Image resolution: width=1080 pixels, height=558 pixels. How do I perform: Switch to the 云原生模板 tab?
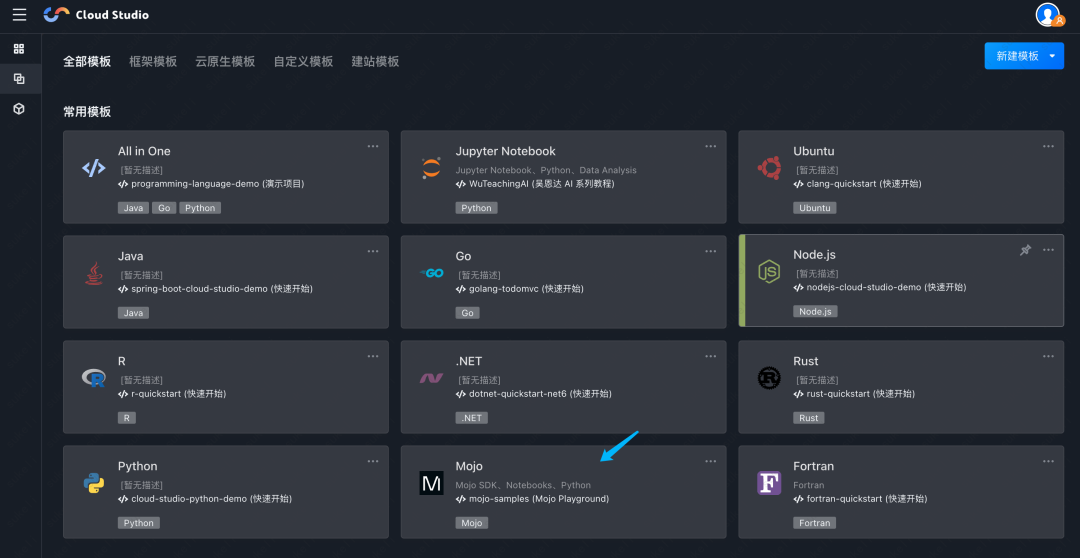pyautogui.click(x=225, y=62)
